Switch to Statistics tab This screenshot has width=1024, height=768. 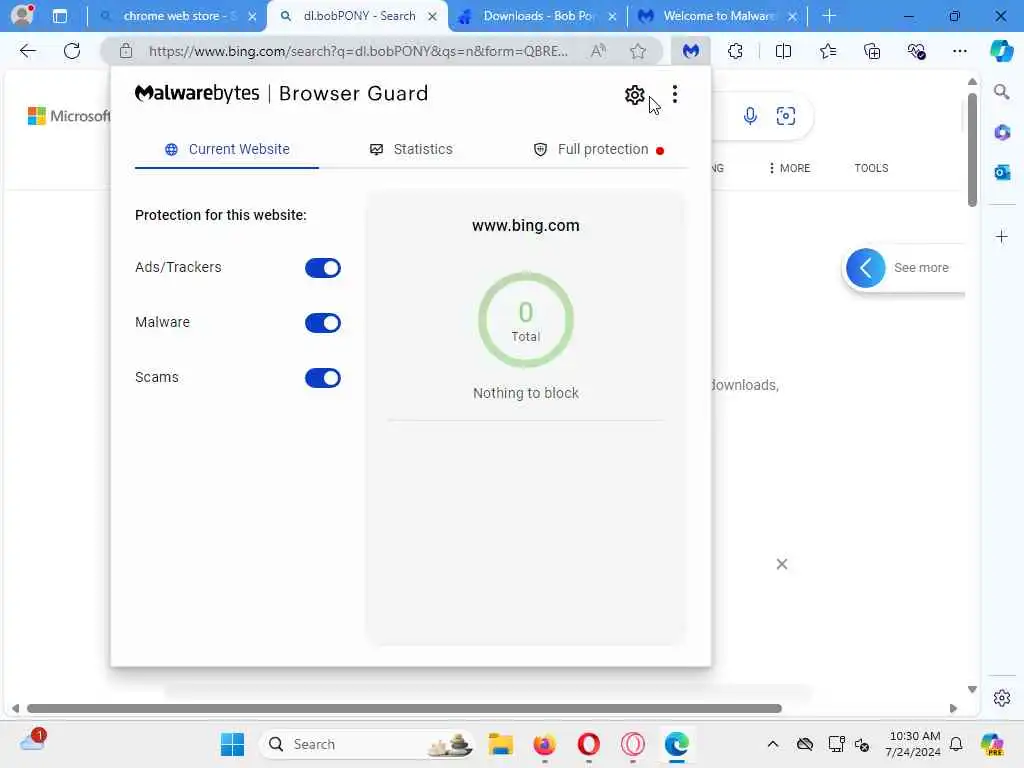coord(411,150)
